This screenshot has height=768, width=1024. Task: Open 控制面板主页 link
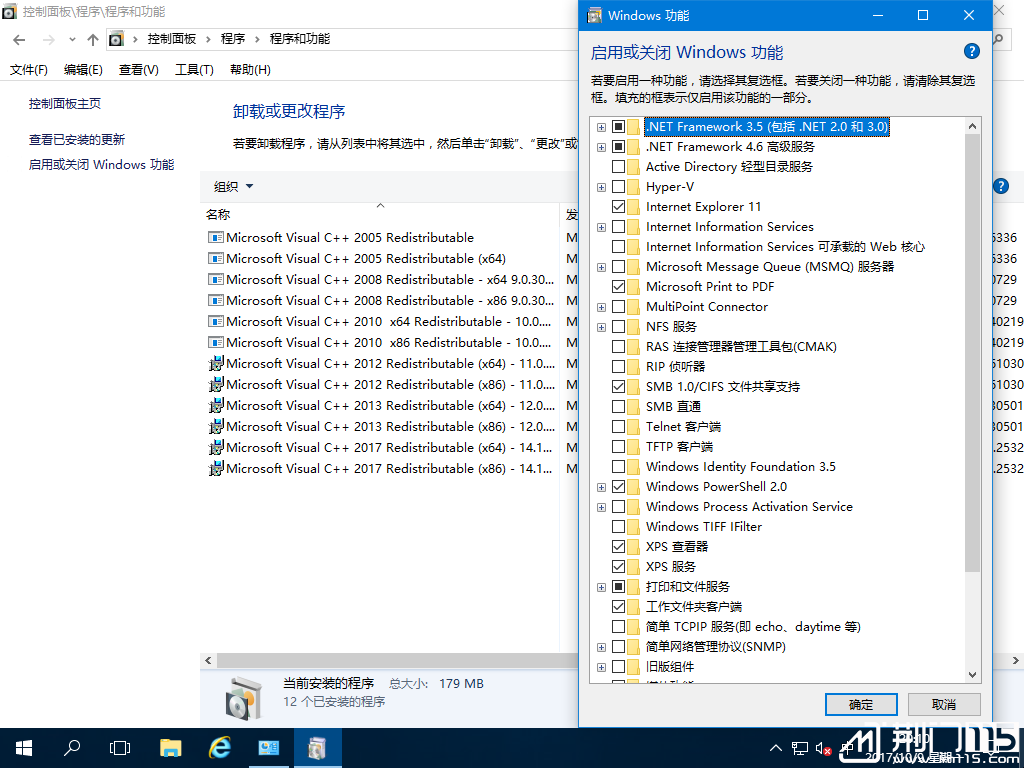(x=65, y=103)
